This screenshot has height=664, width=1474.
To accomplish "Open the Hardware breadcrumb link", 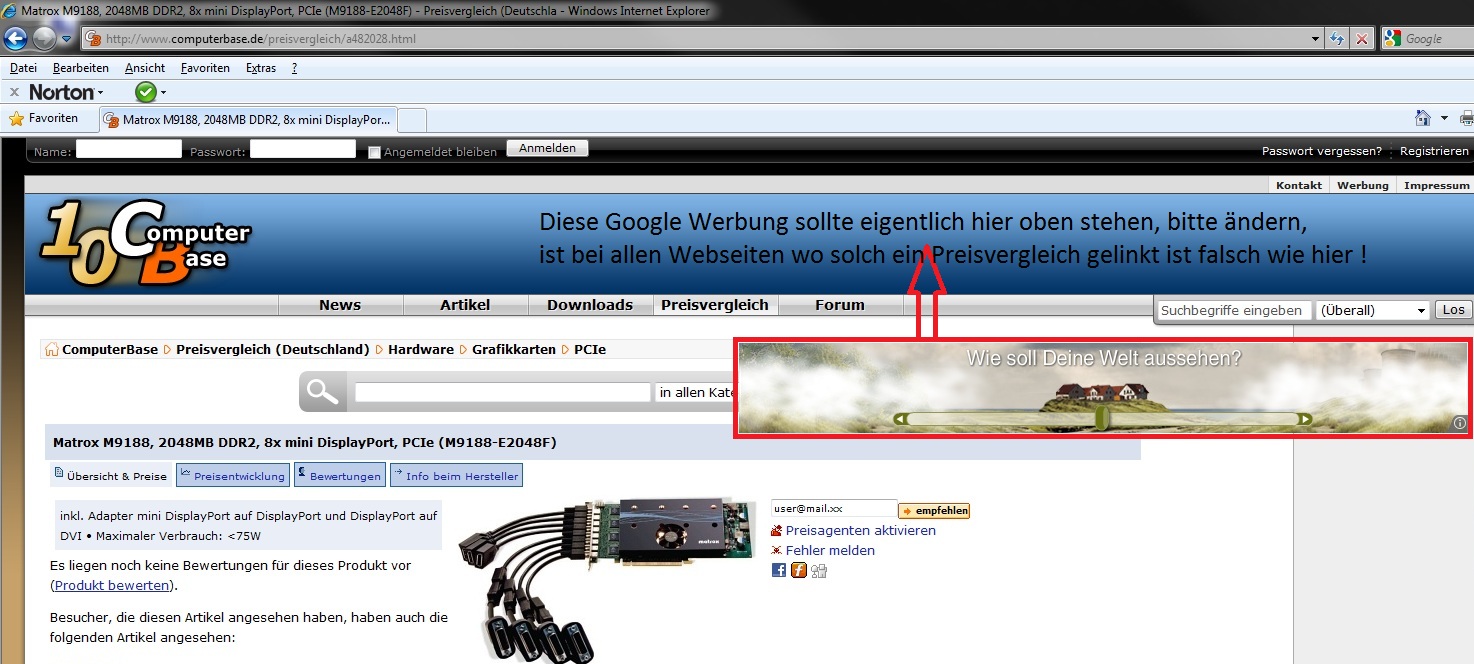I will 421,349.
